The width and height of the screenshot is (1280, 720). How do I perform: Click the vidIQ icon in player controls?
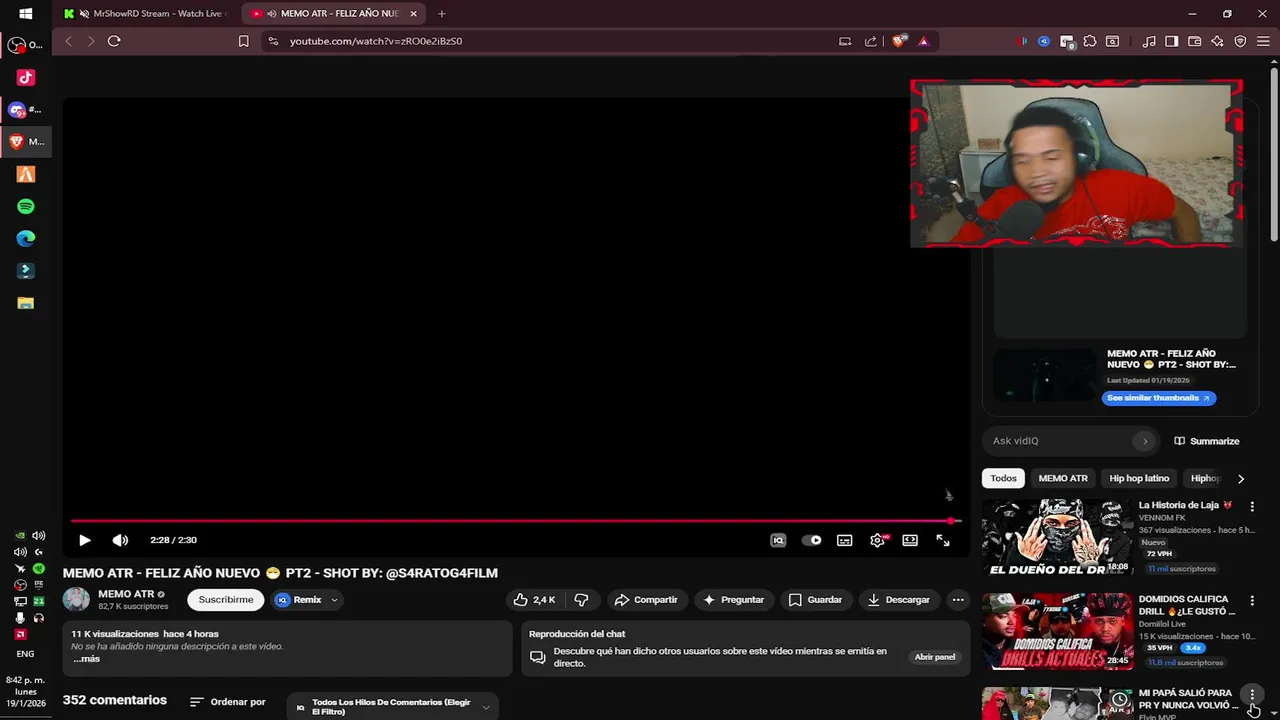tap(778, 540)
